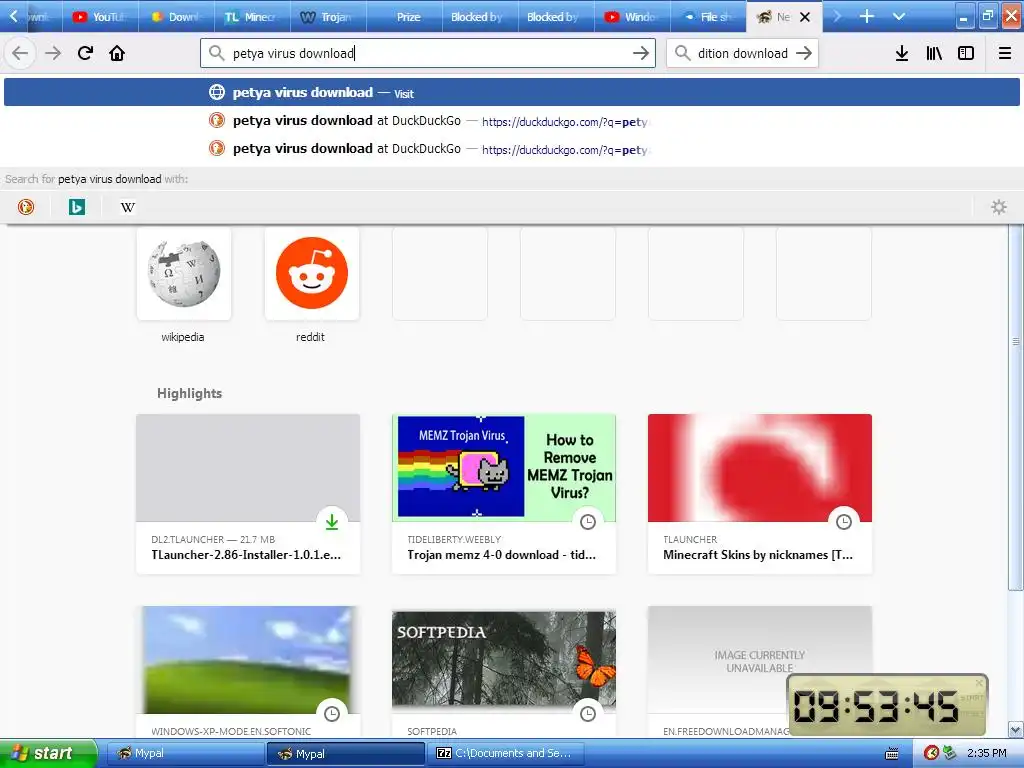Choose the first DuckDuckGo suggestion row

click(512, 121)
